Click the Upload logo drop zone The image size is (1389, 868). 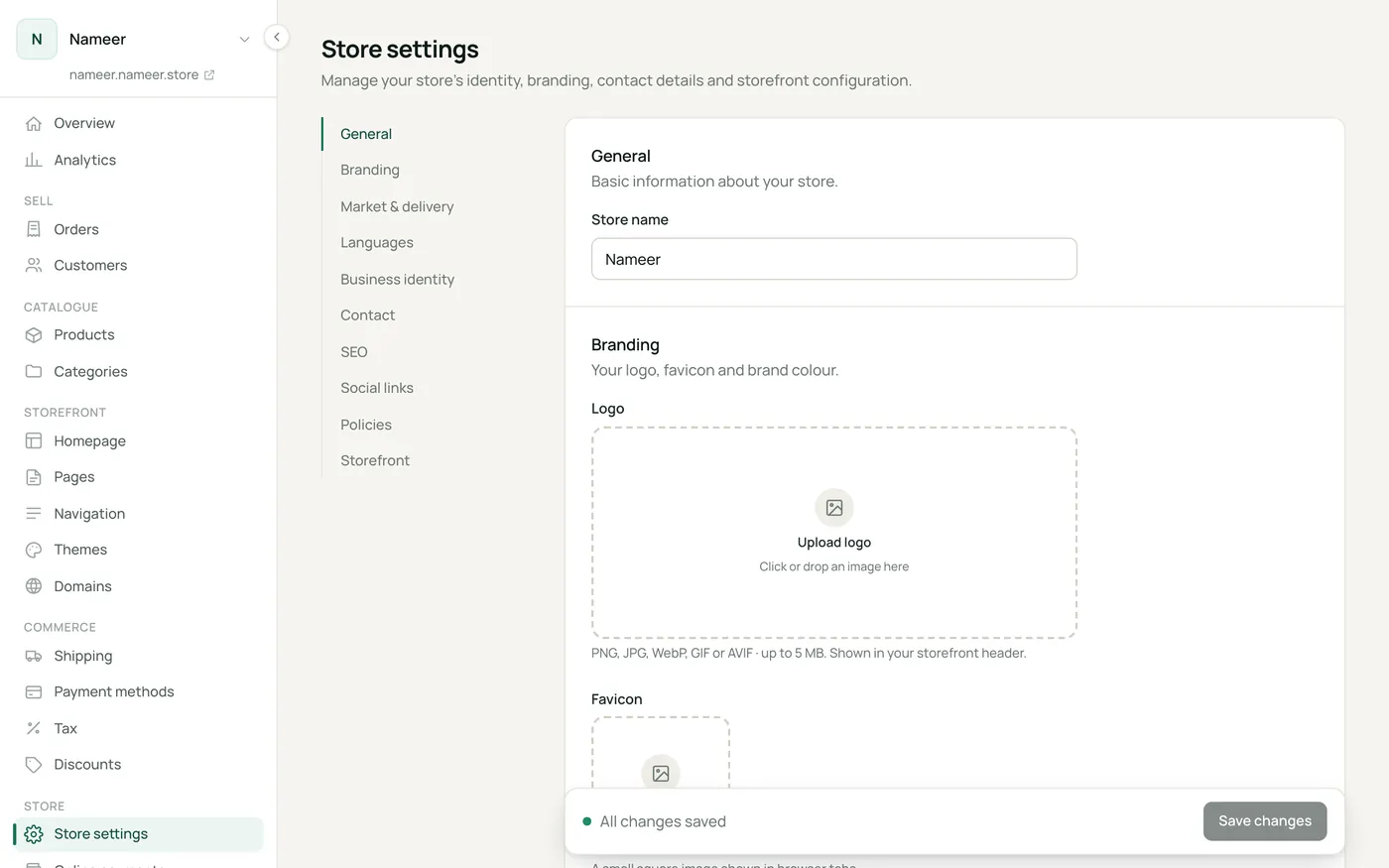tap(834, 533)
